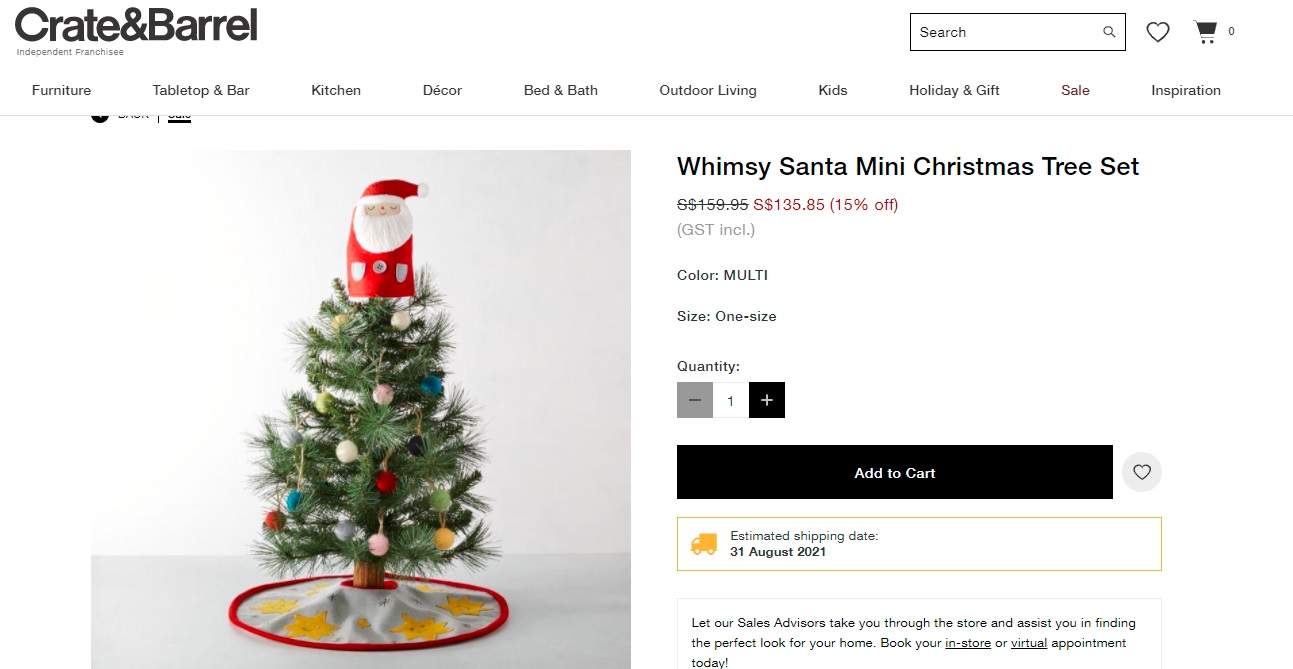1293x669 pixels.
Task: Decrease quantity with minus button
Action: pos(695,400)
